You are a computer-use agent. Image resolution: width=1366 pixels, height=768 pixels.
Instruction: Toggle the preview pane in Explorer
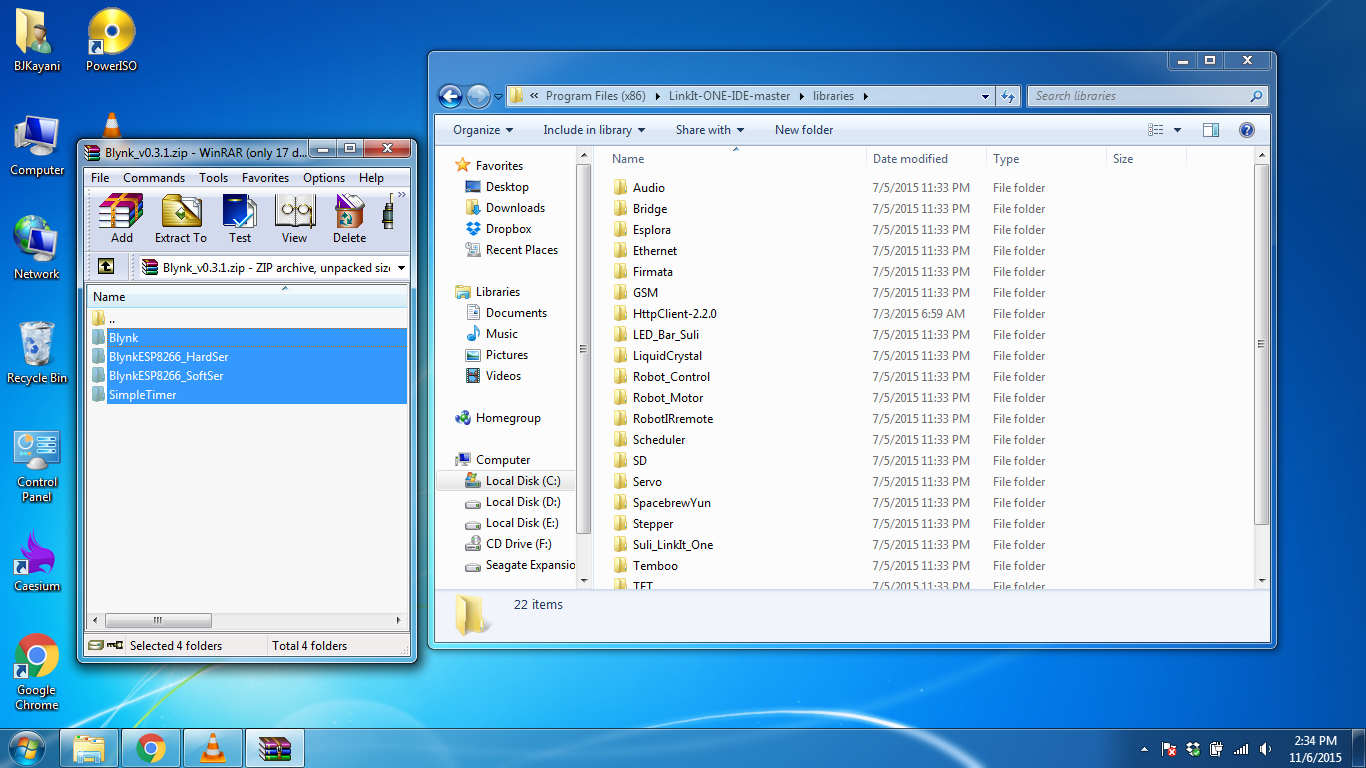[x=1211, y=130]
